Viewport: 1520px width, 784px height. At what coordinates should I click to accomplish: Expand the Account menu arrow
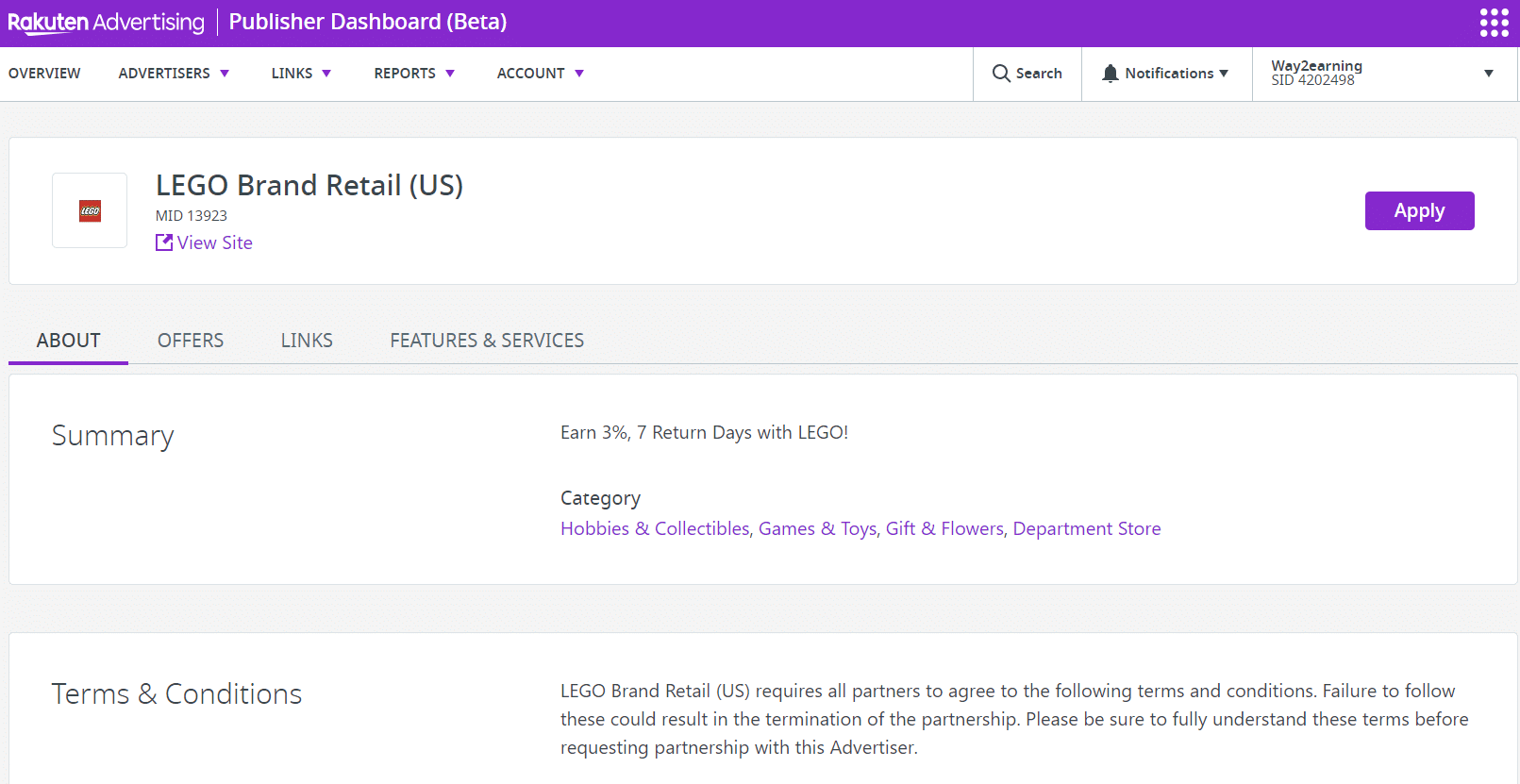(x=579, y=74)
